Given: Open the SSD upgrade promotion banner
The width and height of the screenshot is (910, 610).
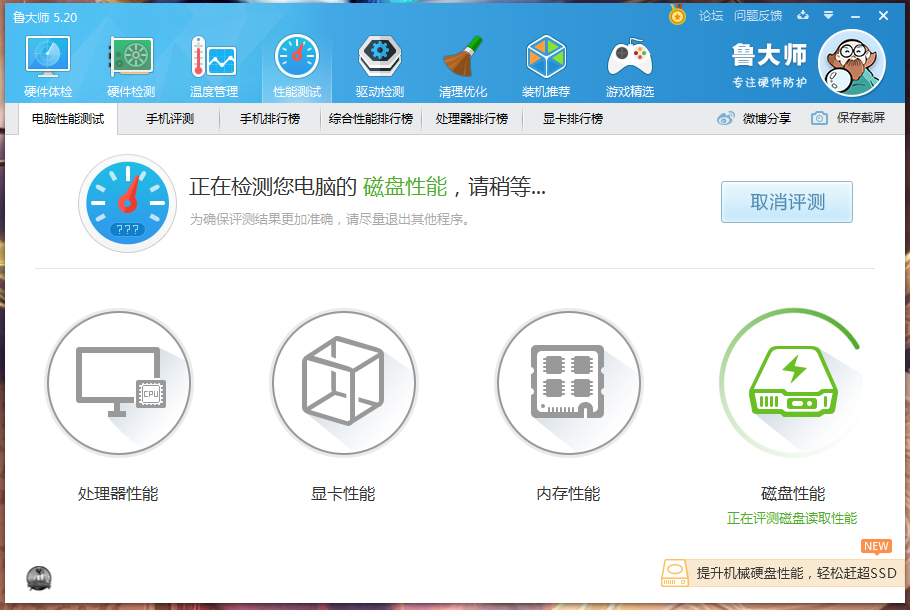Looking at the screenshot, I should pyautogui.click(x=785, y=573).
